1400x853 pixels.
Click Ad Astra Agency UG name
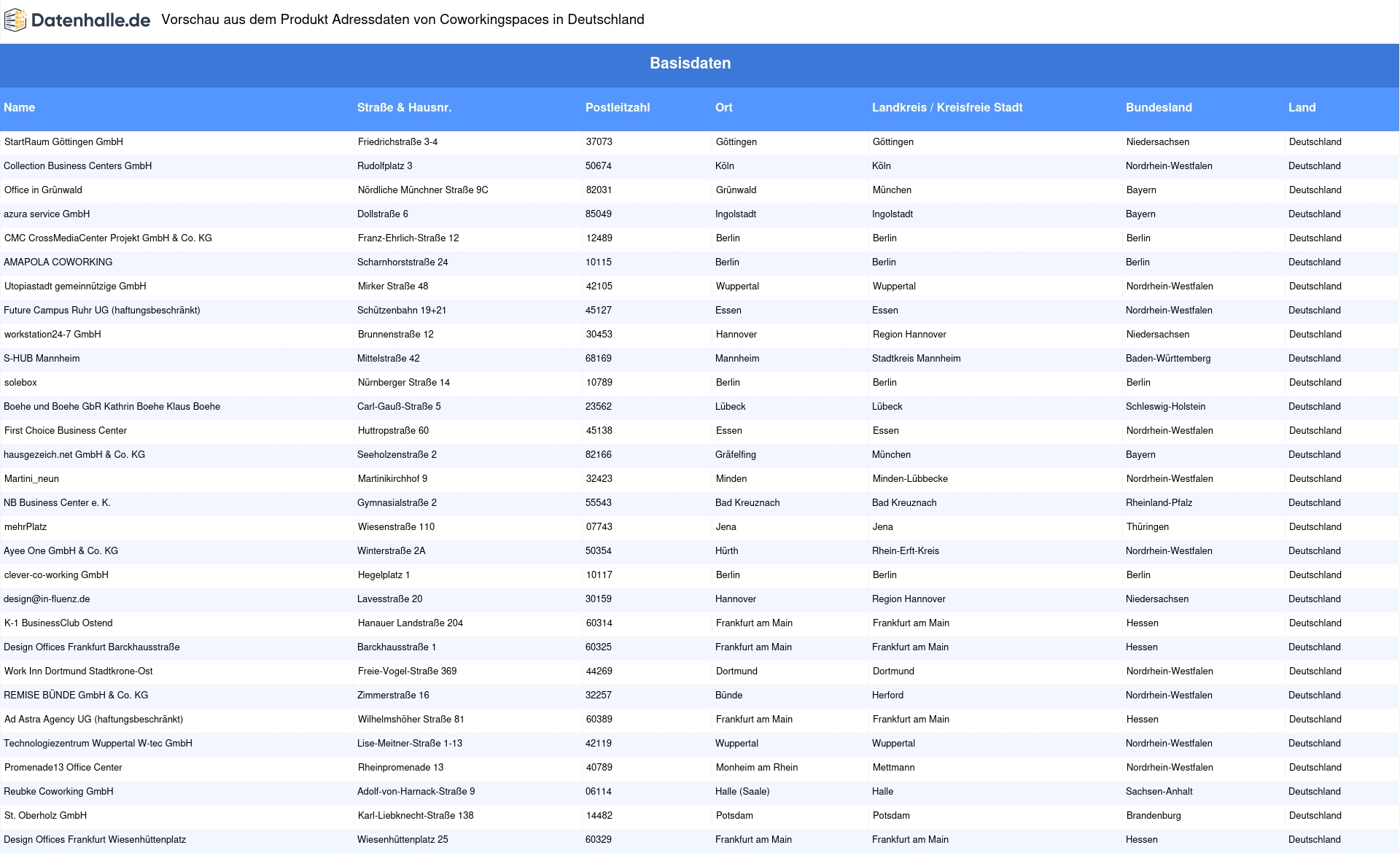[93, 720]
